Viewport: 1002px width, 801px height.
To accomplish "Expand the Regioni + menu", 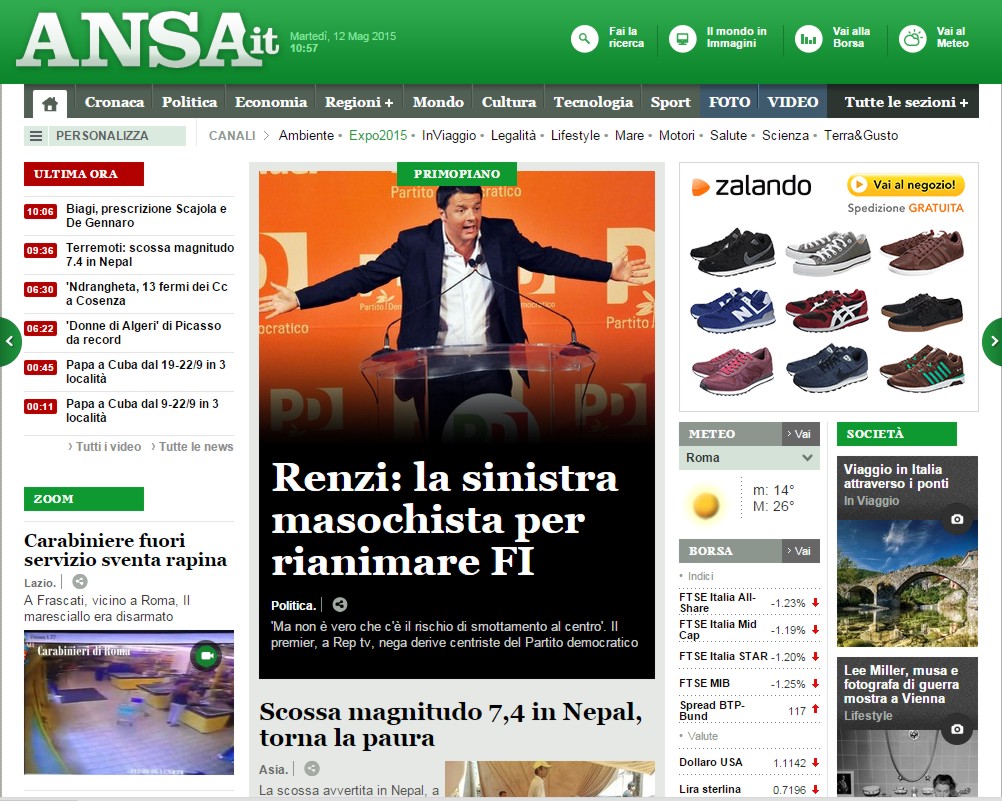I will (x=359, y=102).
